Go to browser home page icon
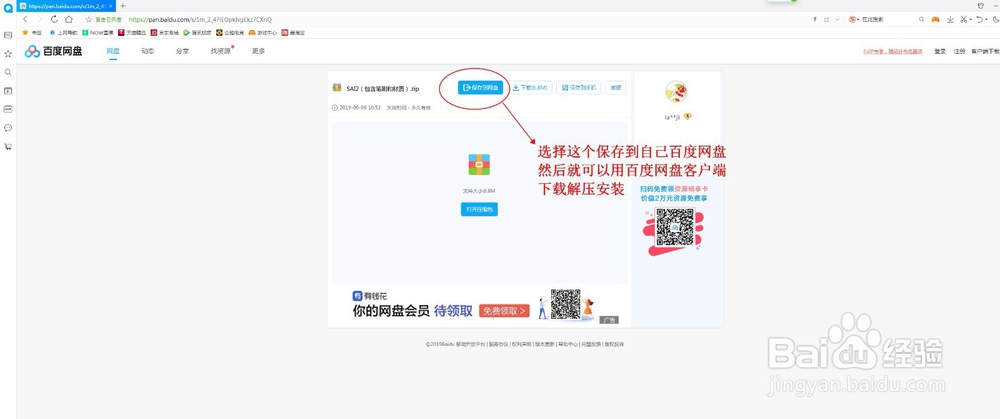1000x419 pixels. (x=68, y=20)
